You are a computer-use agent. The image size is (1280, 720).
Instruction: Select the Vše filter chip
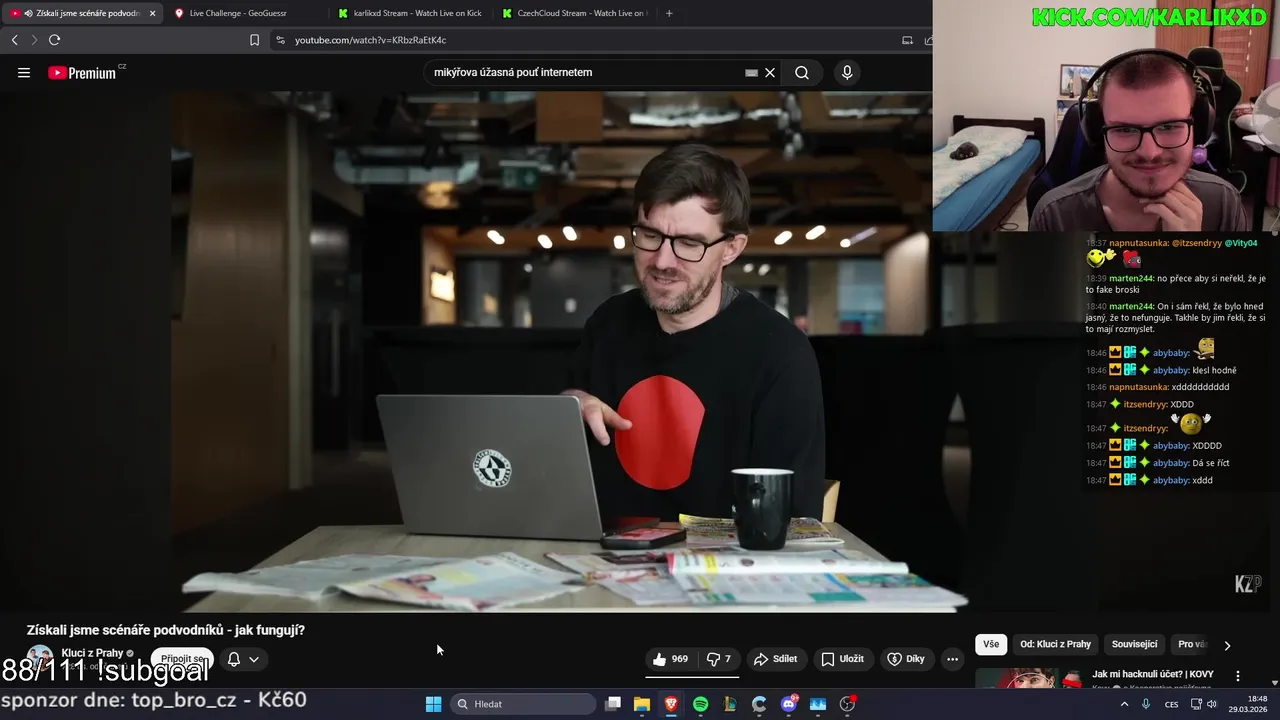pos(990,644)
